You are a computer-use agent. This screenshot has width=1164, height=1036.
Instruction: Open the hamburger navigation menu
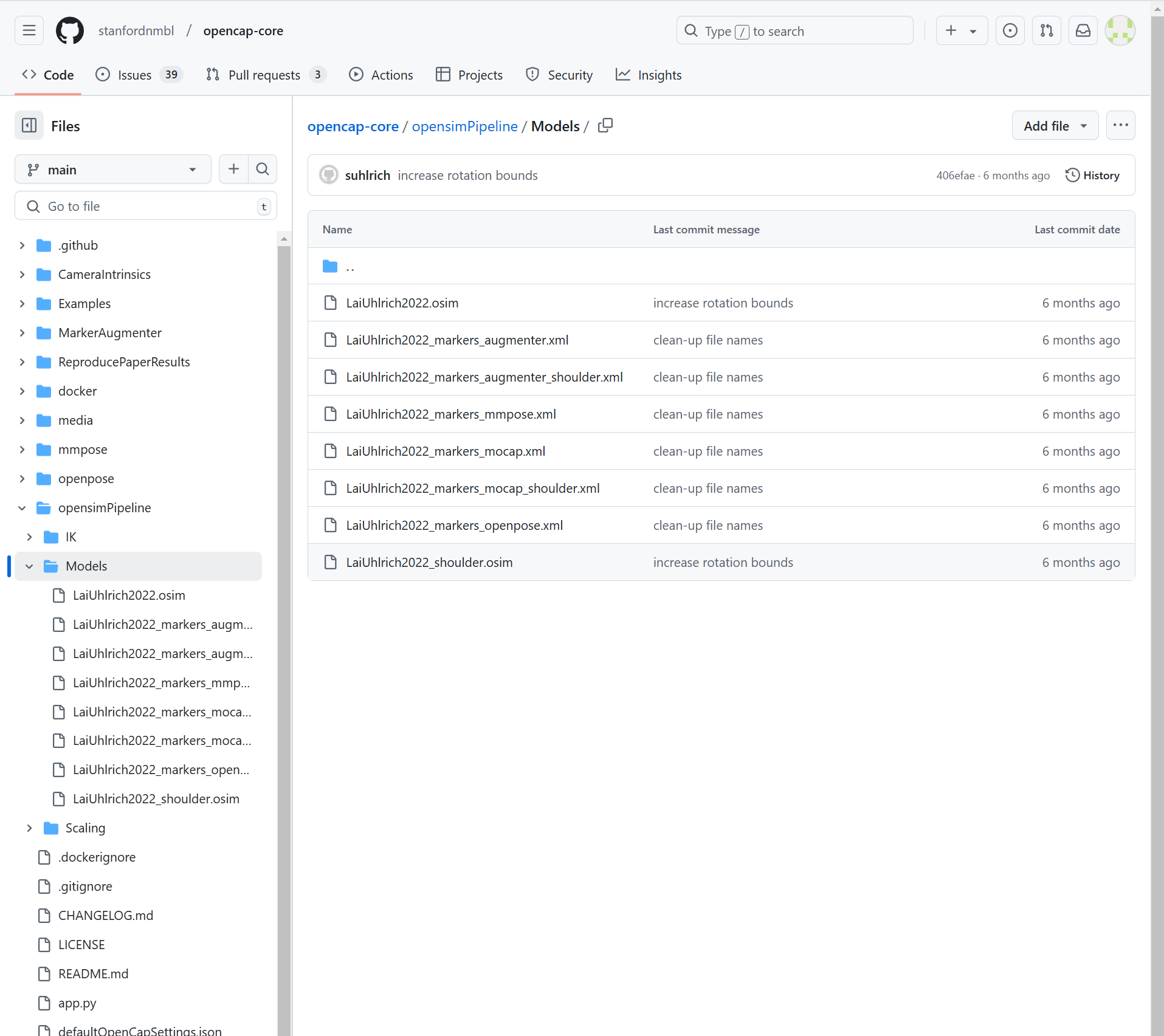tap(29, 30)
